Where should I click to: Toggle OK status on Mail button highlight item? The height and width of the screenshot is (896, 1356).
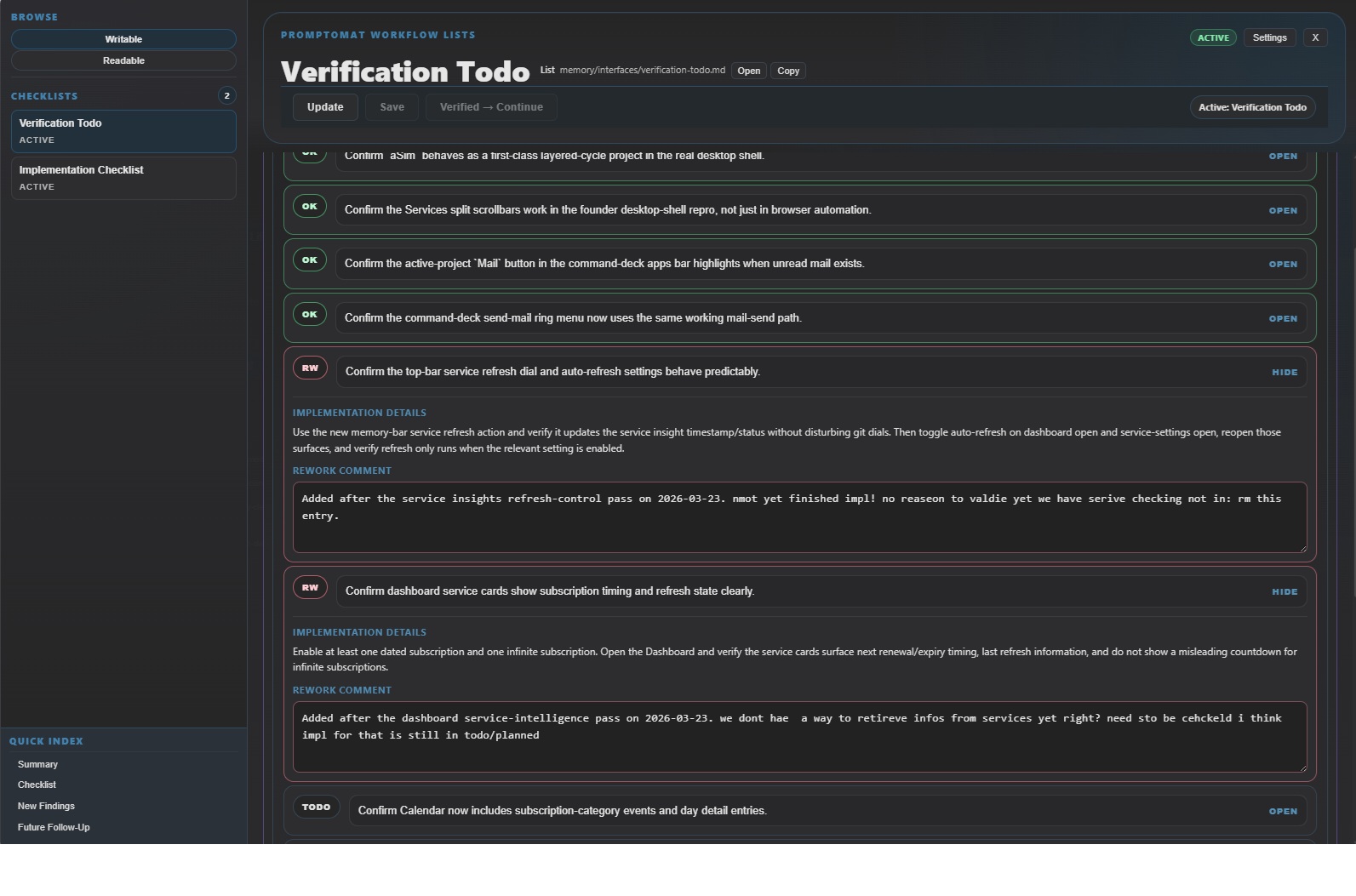point(310,260)
